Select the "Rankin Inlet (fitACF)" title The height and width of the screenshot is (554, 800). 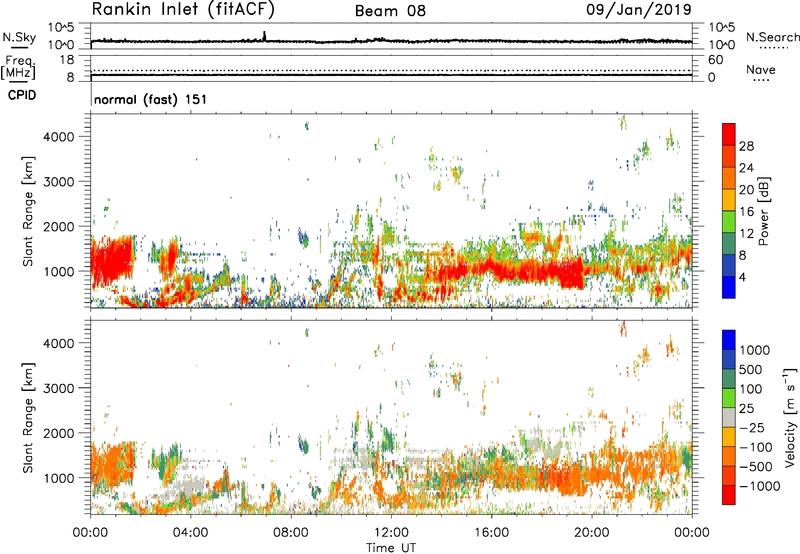(x=183, y=10)
